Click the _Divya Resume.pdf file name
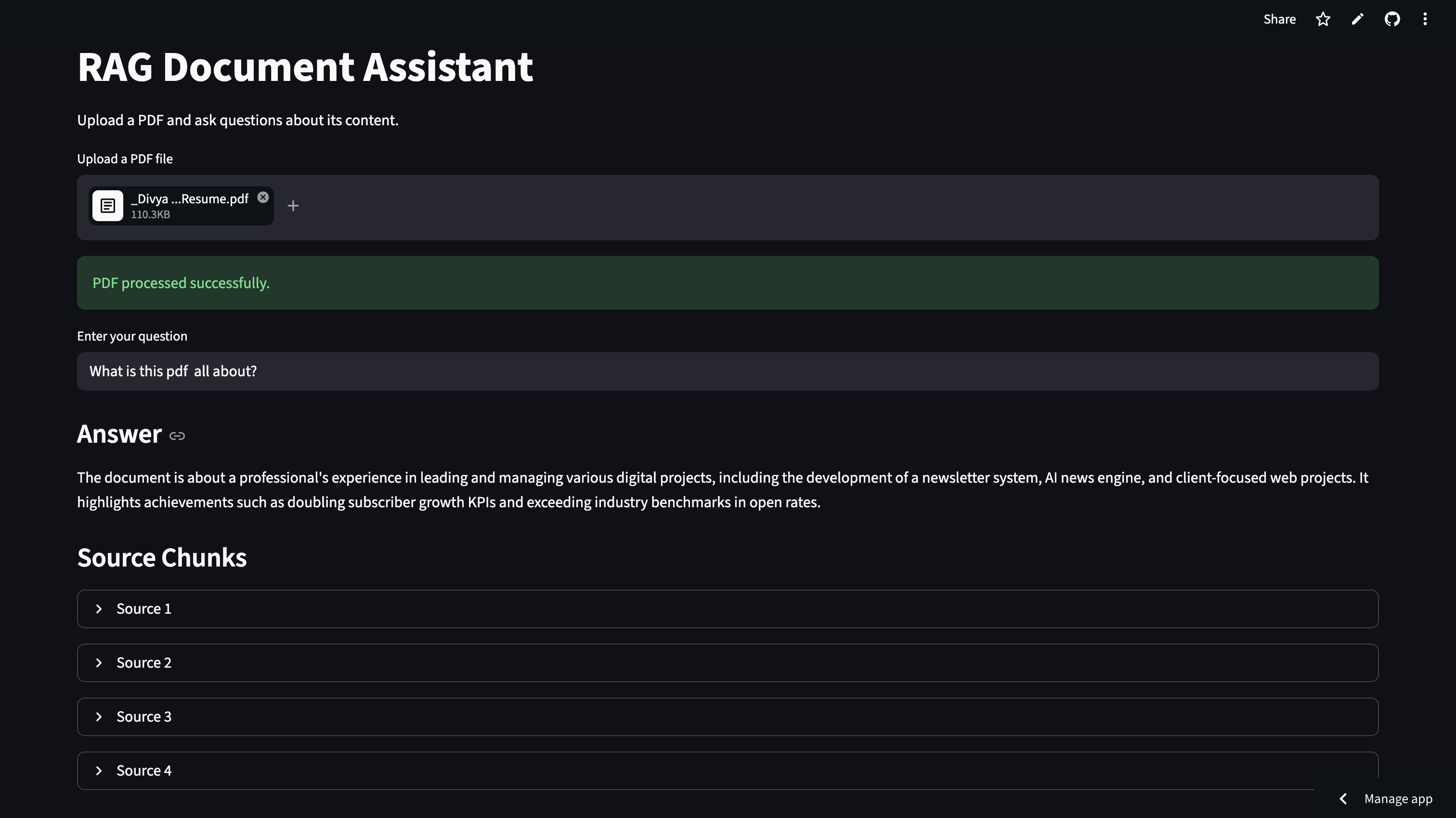Screen dimensions: 1456x818 190,199
